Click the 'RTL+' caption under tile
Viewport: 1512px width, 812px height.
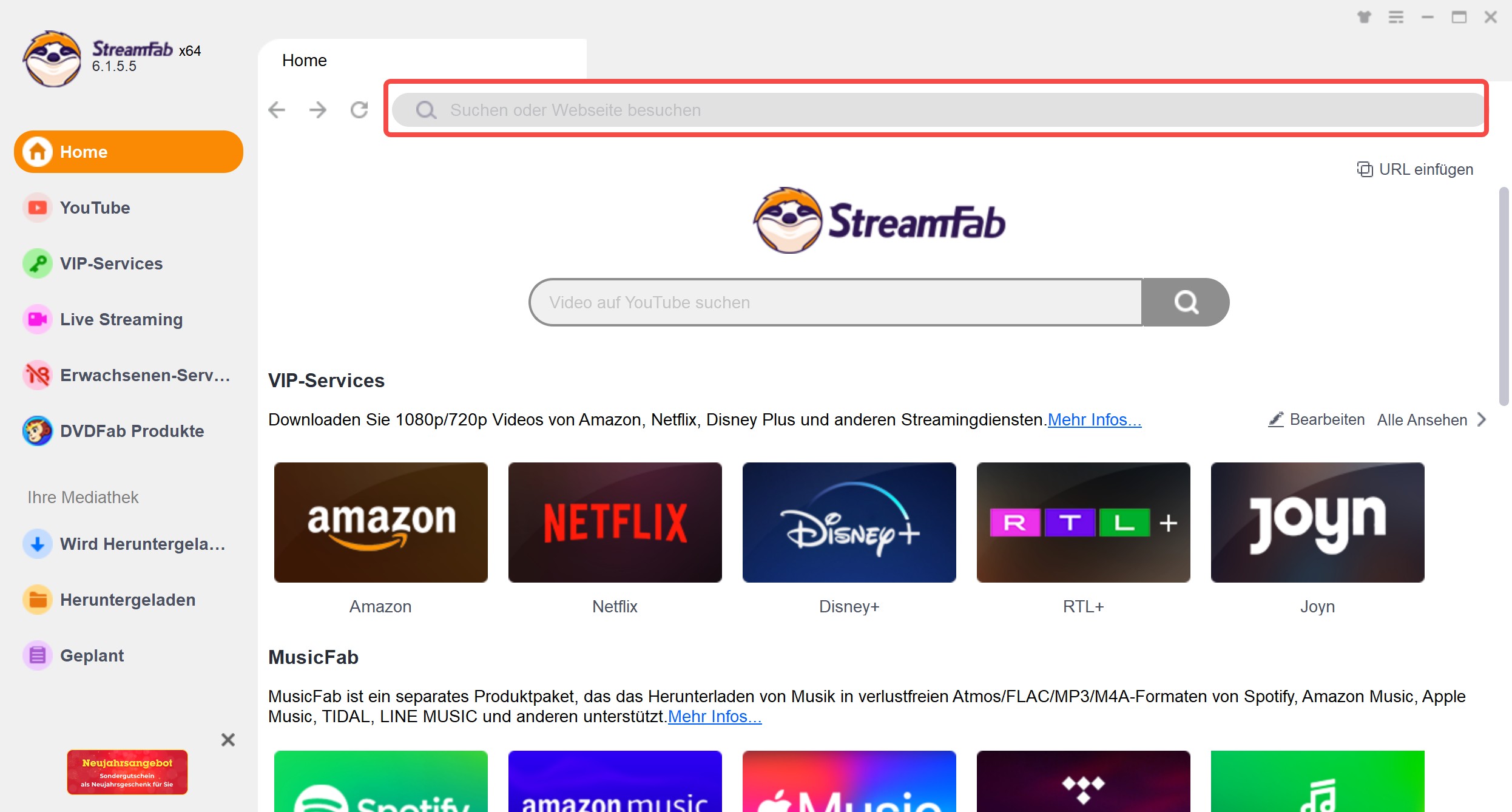coord(1084,606)
